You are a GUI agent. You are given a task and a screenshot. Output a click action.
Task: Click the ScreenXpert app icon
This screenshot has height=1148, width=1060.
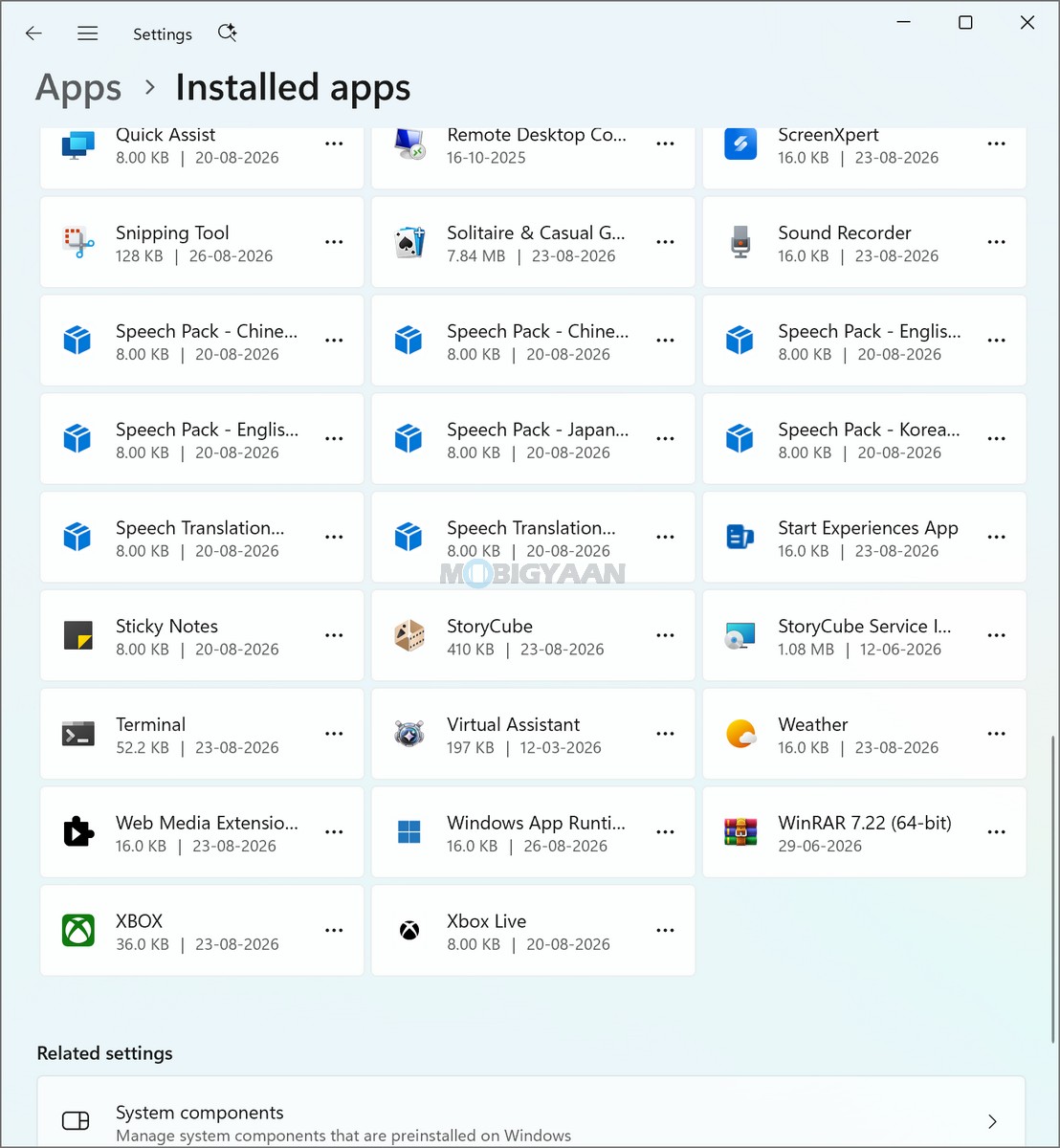(x=740, y=144)
